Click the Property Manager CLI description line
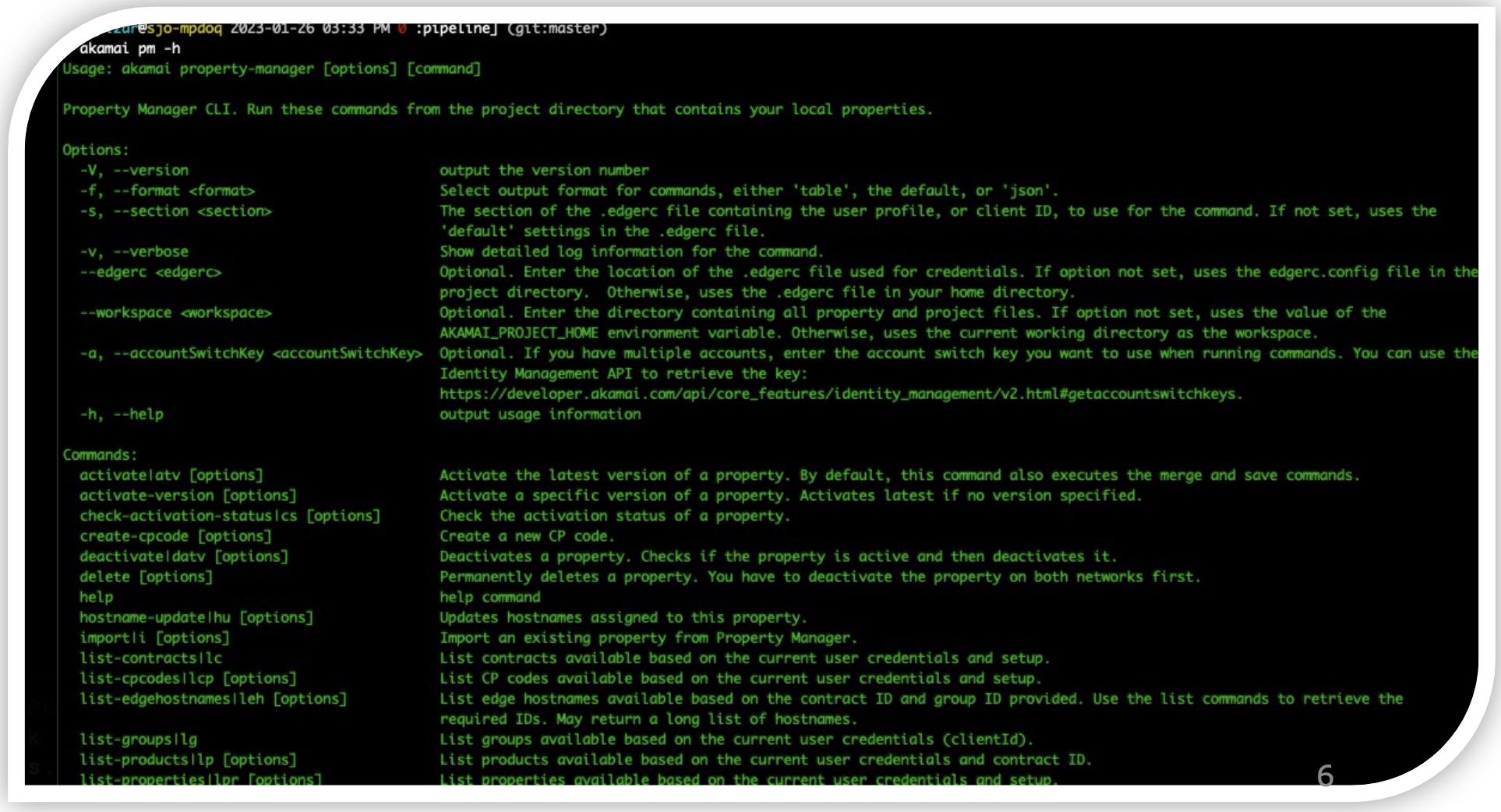This screenshot has width=1501, height=812. point(497,109)
